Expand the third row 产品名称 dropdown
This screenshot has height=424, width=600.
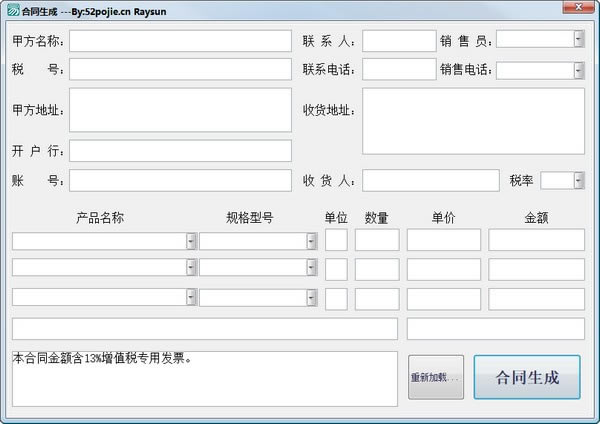(191, 297)
